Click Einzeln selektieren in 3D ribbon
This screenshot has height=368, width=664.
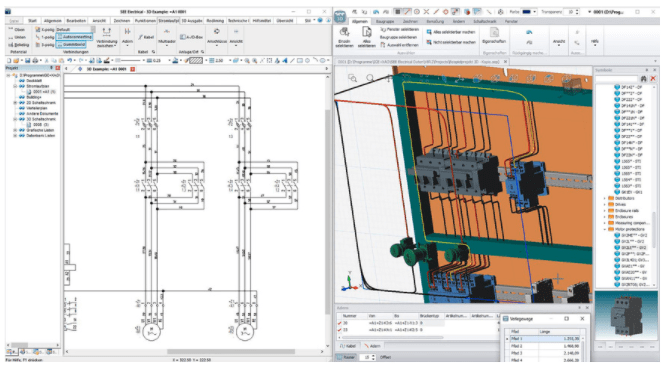point(344,37)
